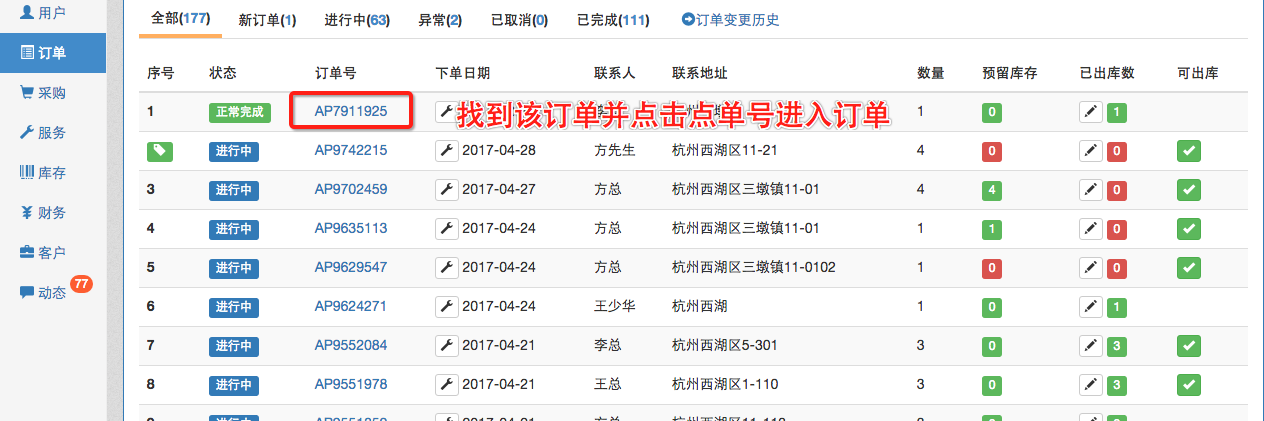Open order AP9551978
The height and width of the screenshot is (421, 1264).
point(351,384)
